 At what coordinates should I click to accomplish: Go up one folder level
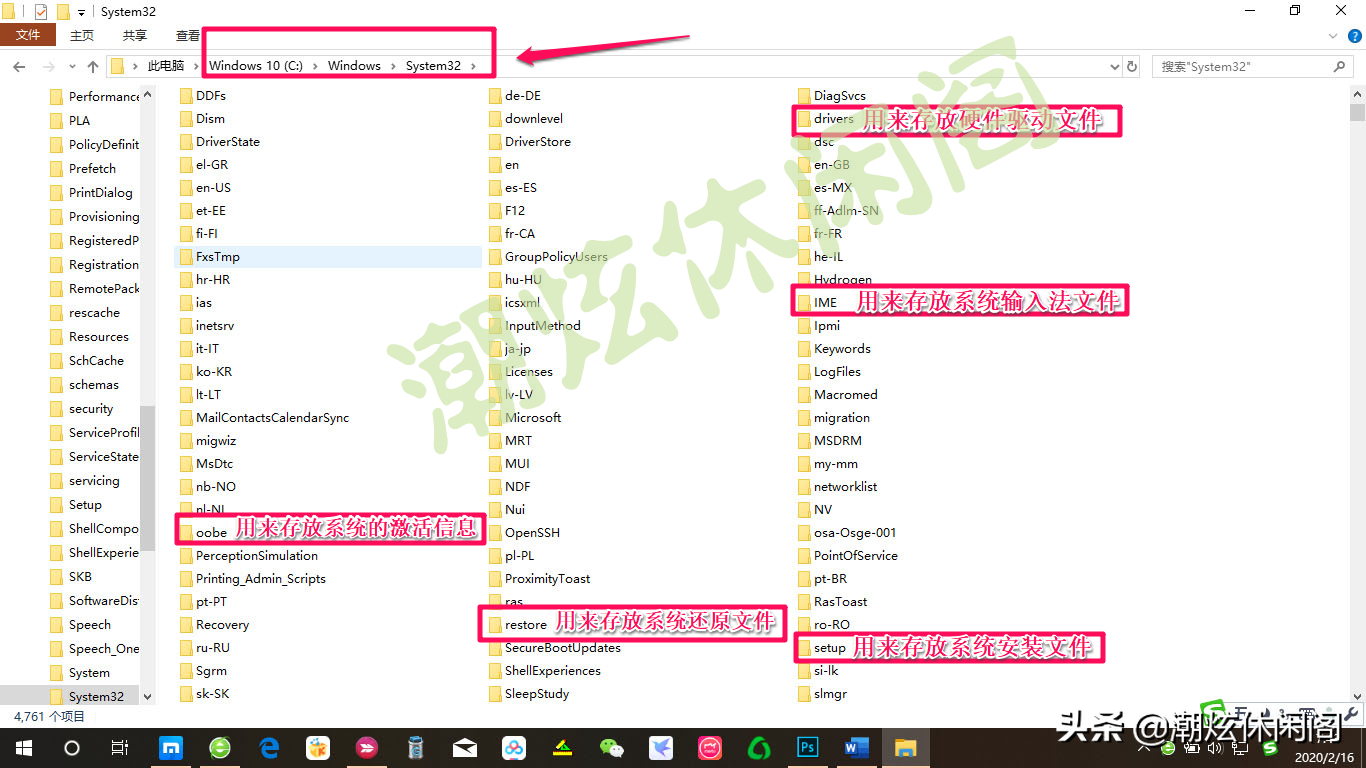click(x=93, y=66)
